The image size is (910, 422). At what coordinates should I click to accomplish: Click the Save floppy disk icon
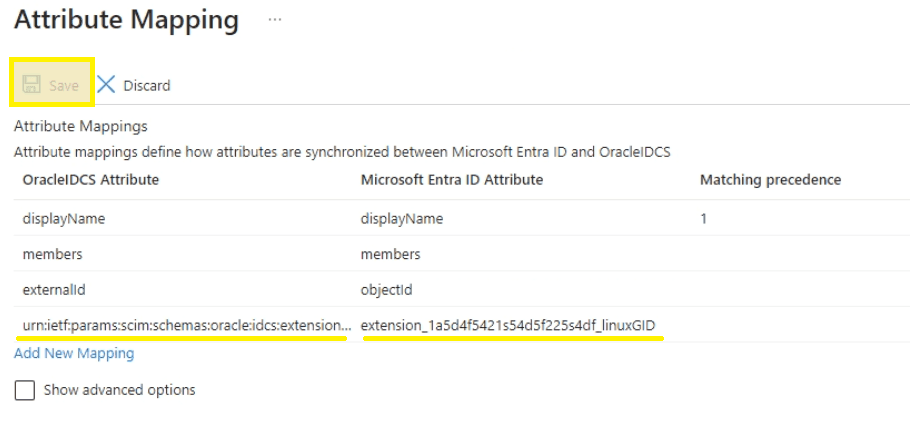coord(31,85)
